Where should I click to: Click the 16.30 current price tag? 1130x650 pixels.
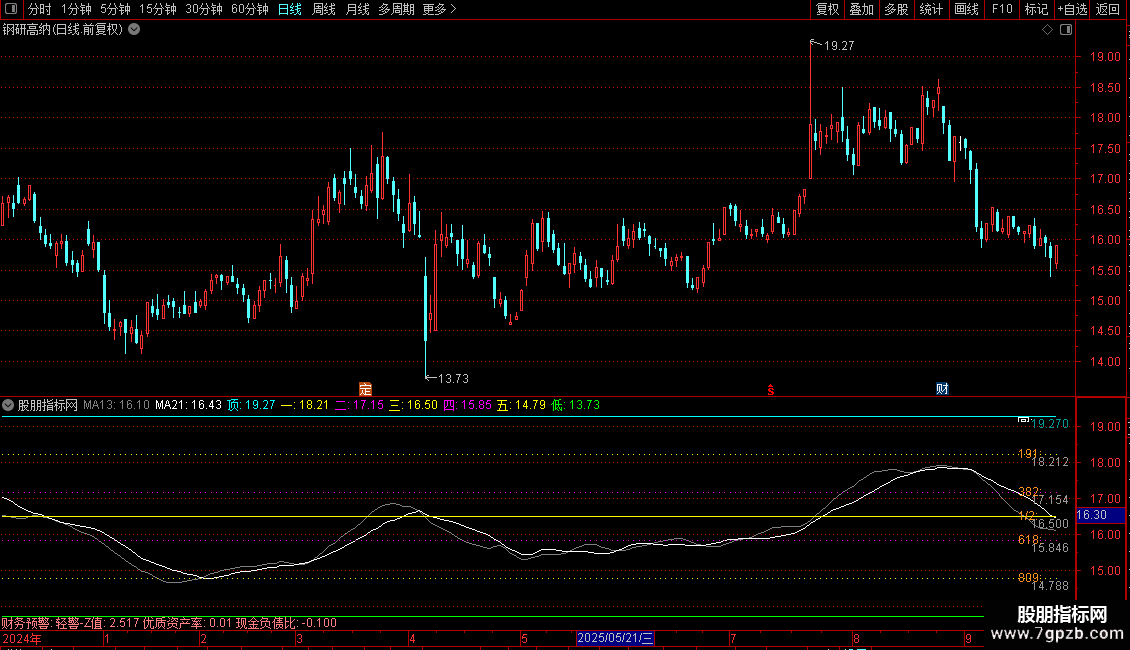click(1100, 515)
